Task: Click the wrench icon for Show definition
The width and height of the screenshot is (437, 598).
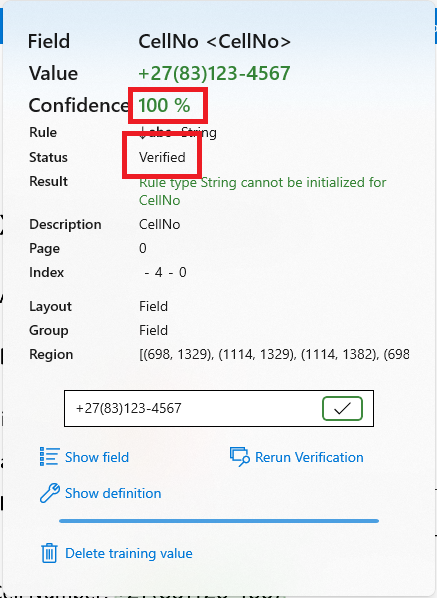Action: [x=50, y=493]
